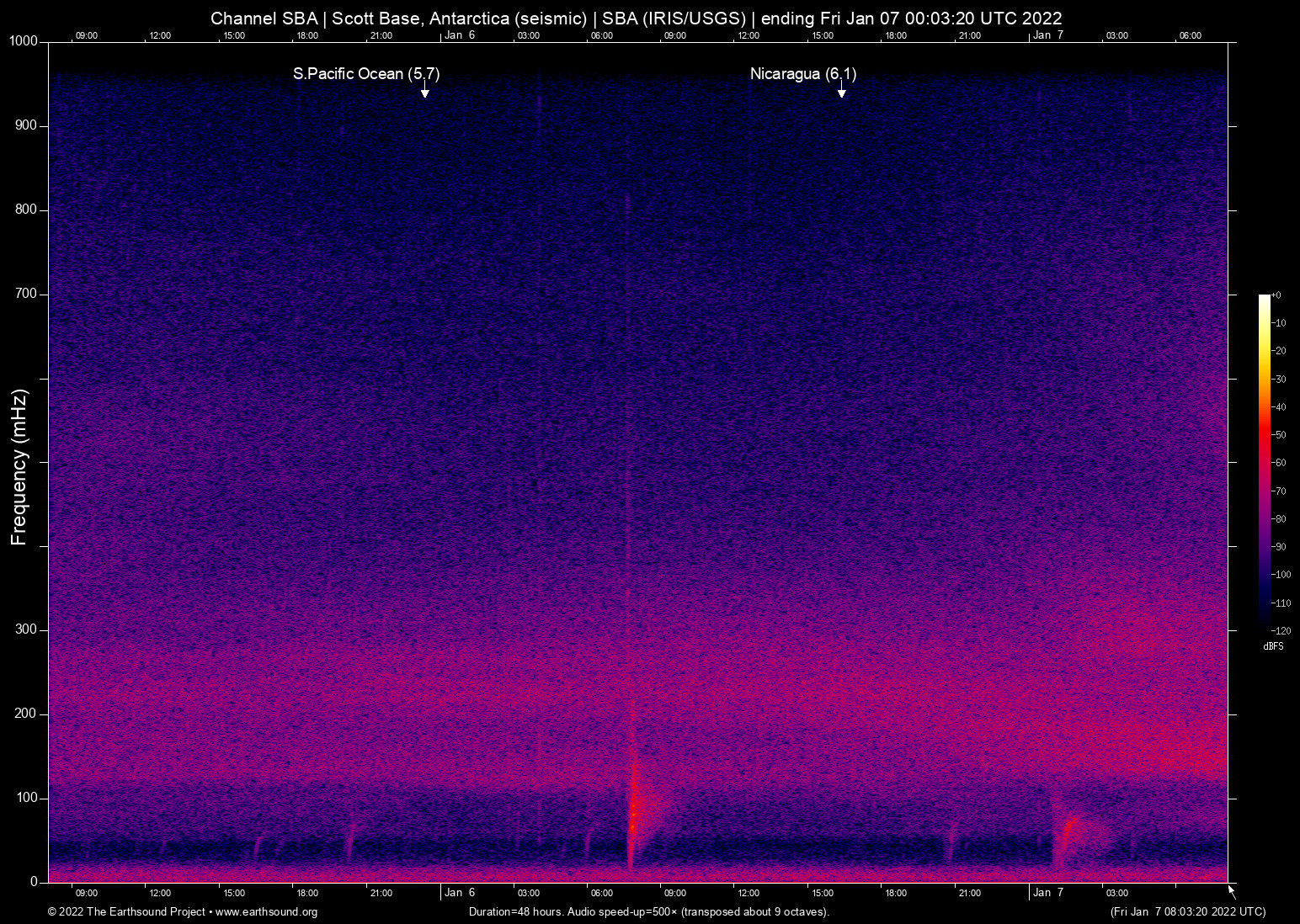This screenshot has width=1300, height=924.
Task: Click the 1000 frequency tick label
Action: [x=22, y=40]
